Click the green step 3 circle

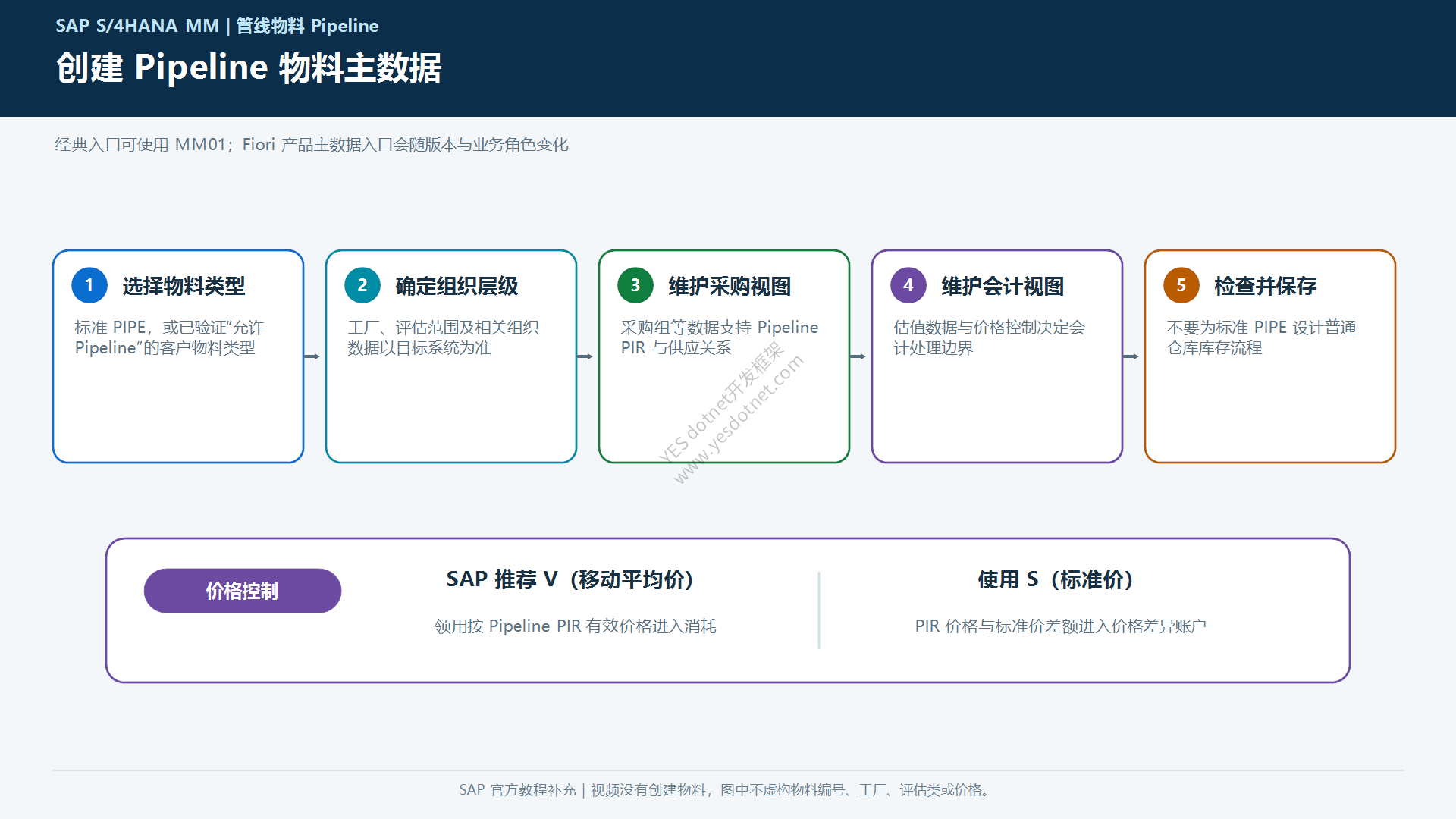pyautogui.click(x=635, y=285)
